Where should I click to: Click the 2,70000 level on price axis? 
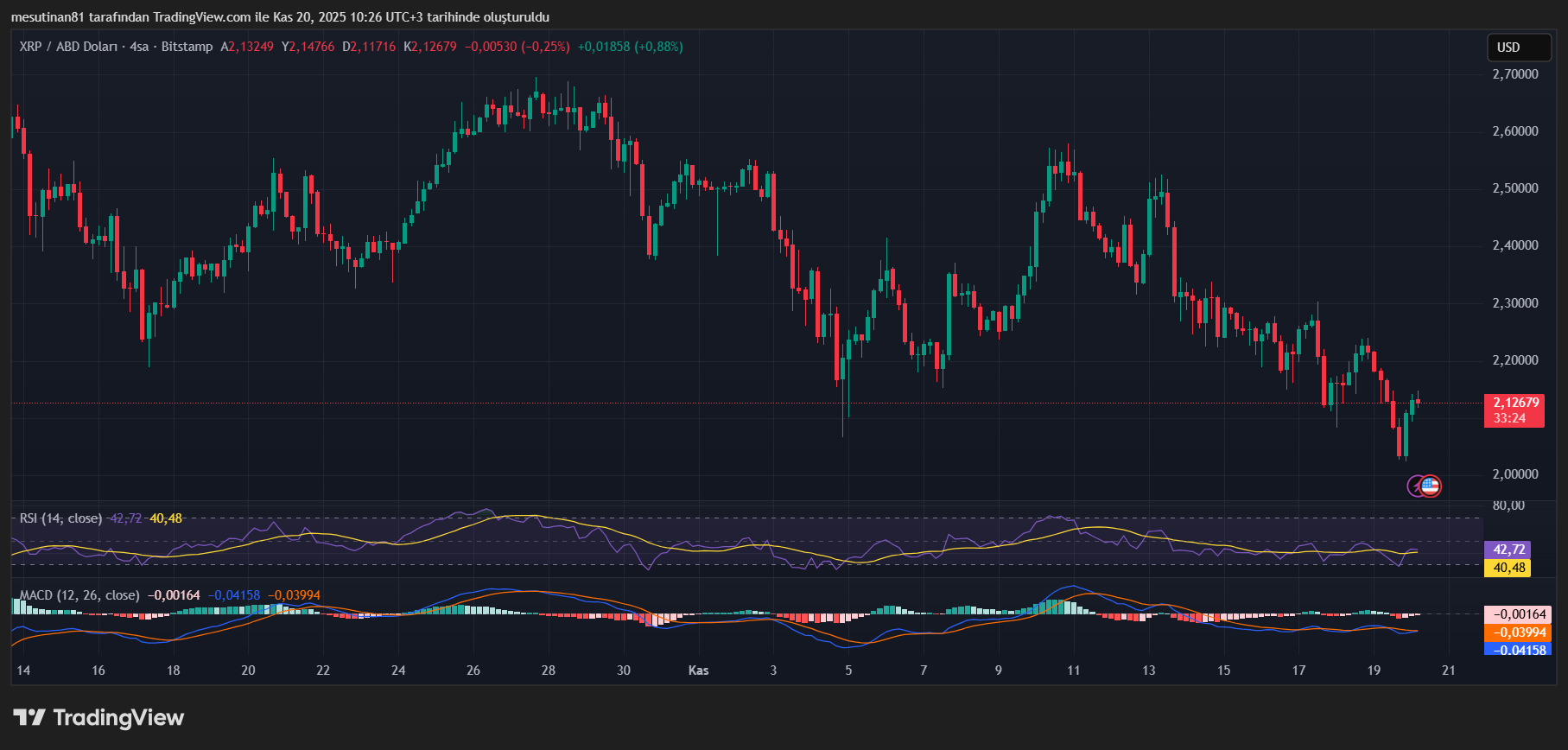tap(1515, 74)
